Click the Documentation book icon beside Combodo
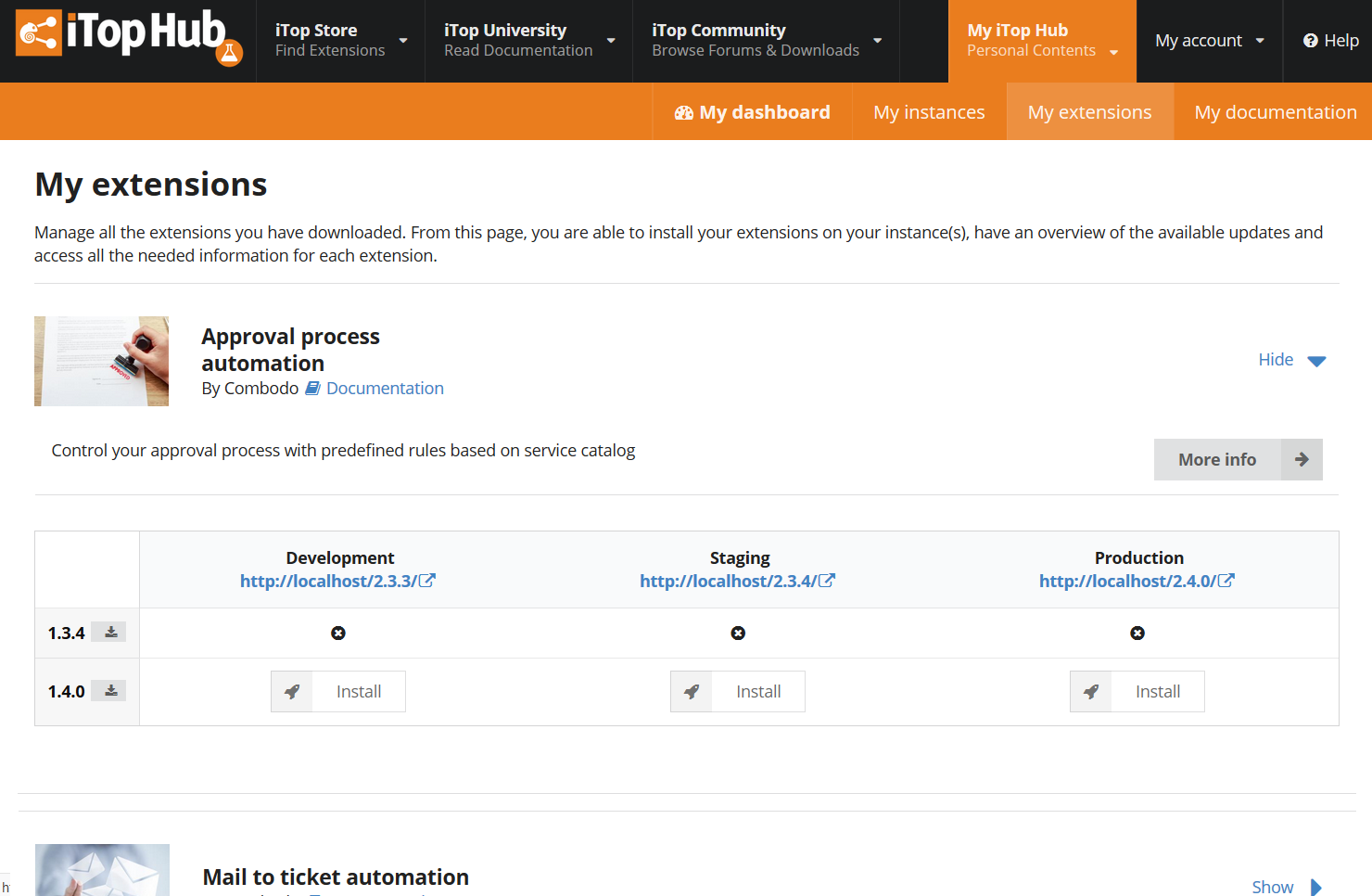 coord(313,389)
